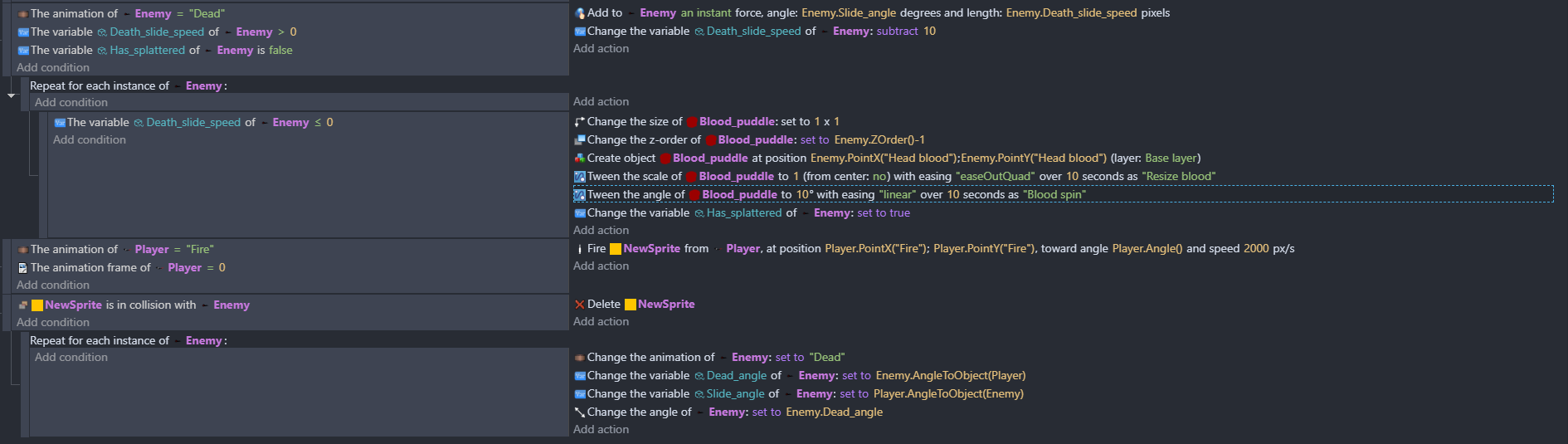This screenshot has height=444, width=1568.
Task: Add condition under second Repeat for each Enemy
Action: pos(71,358)
